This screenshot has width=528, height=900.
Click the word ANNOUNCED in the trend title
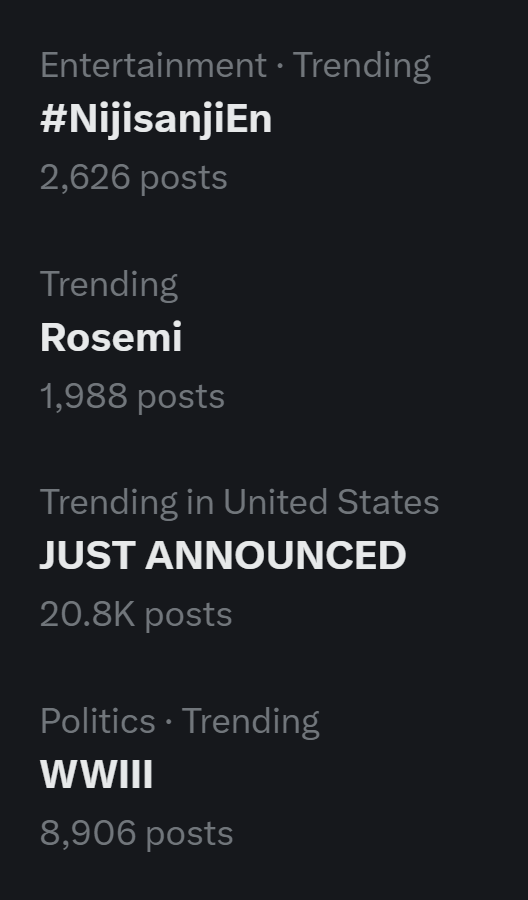(276, 556)
